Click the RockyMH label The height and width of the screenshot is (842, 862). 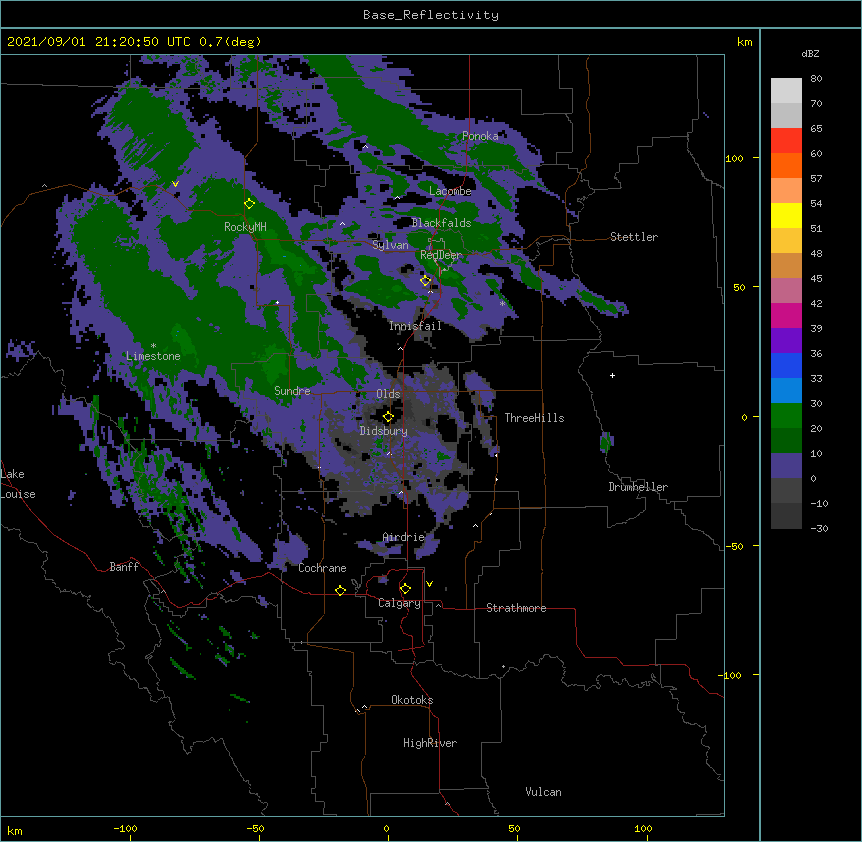pos(245,227)
